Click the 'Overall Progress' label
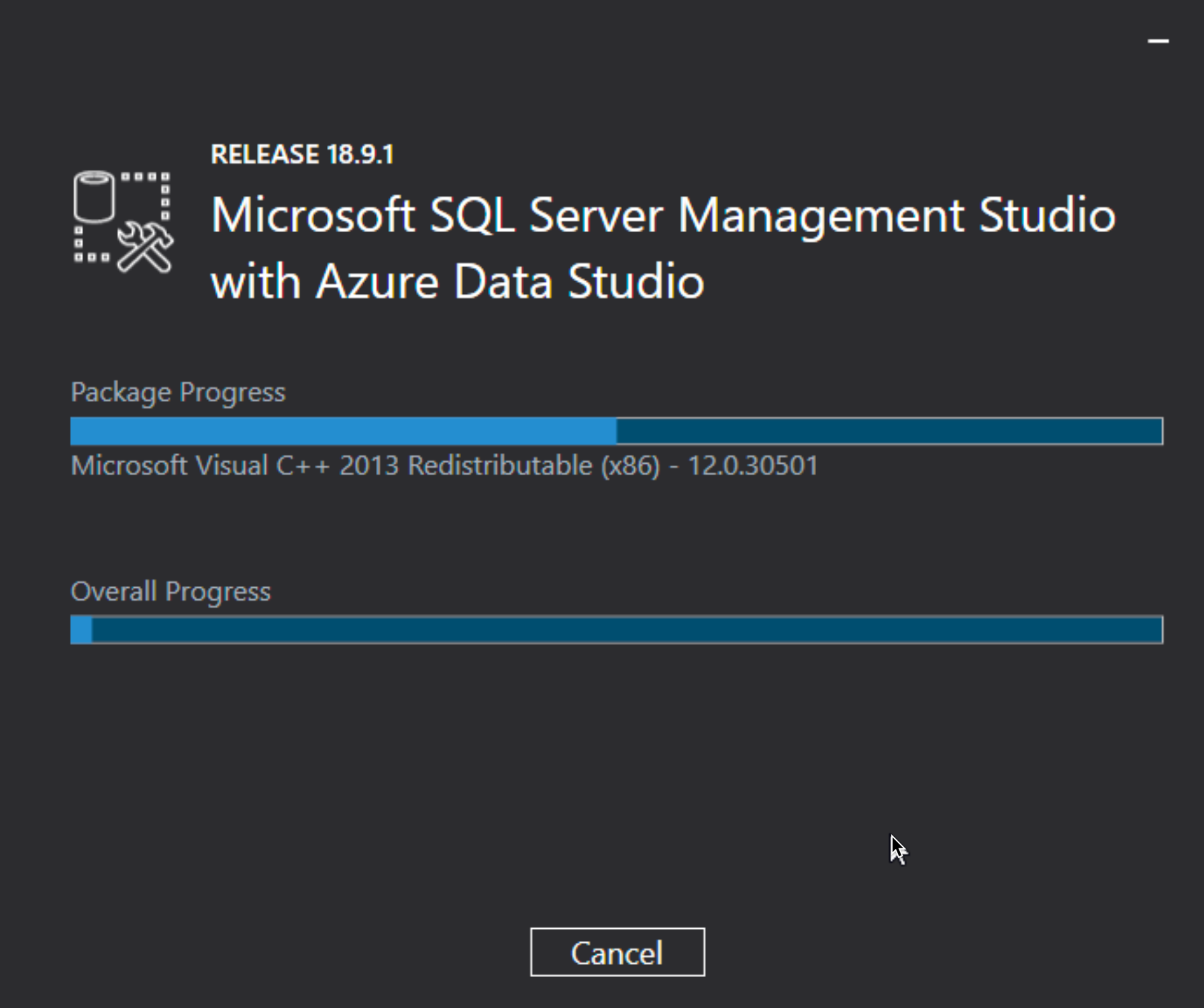Screen dimensions: 1204x1008 (170, 591)
